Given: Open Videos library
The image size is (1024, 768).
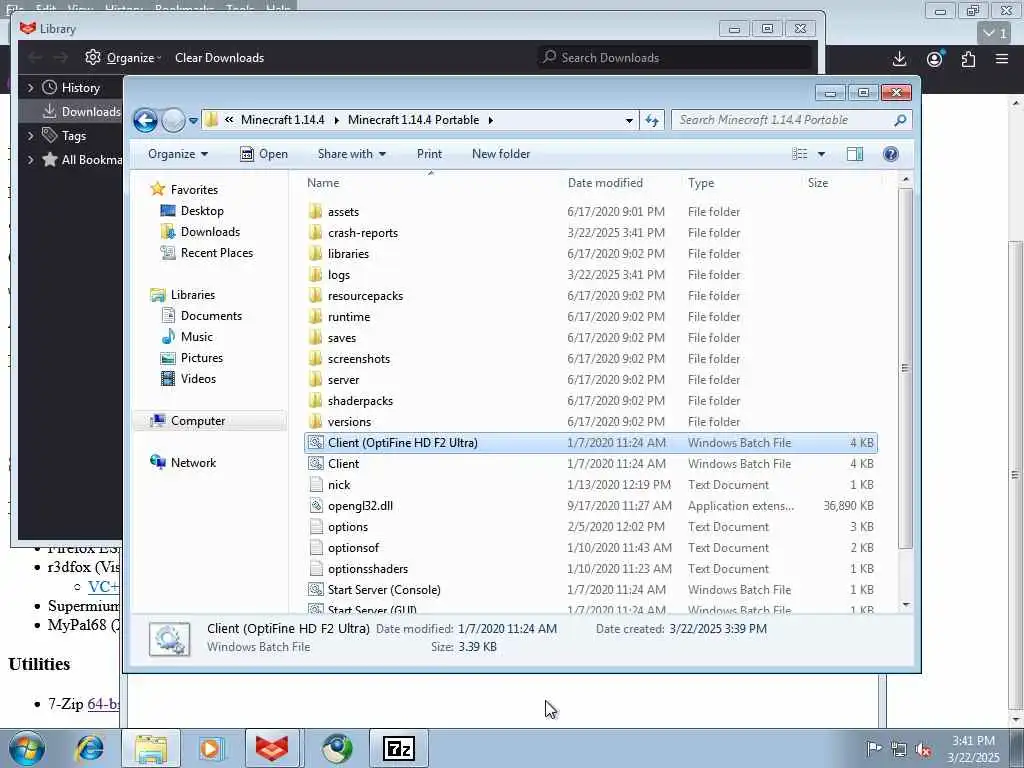Looking at the screenshot, I should 198,379.
